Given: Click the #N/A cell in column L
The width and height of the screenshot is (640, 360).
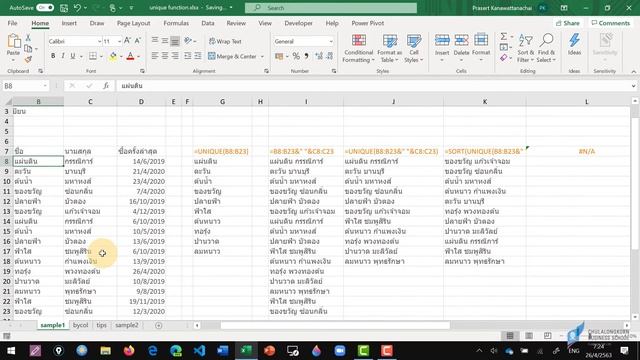Looking at the screenshot, I should [587, 151].
